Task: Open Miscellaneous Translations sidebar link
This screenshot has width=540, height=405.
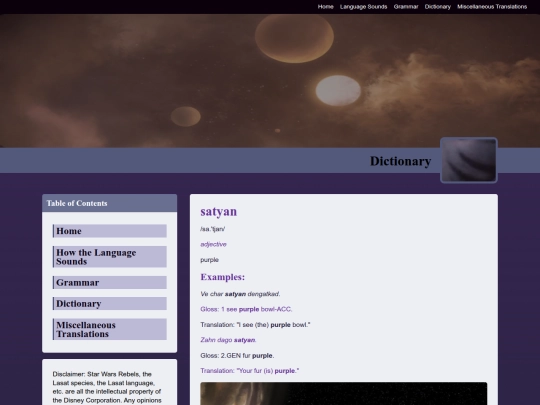Action: click(x=110, y=329)
